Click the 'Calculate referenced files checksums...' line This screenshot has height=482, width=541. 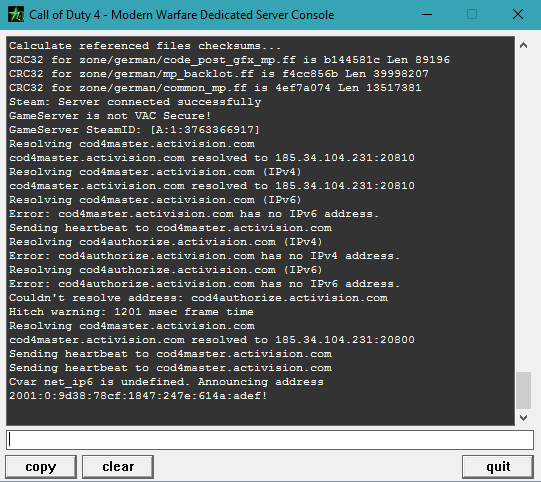tap(145, 46)
